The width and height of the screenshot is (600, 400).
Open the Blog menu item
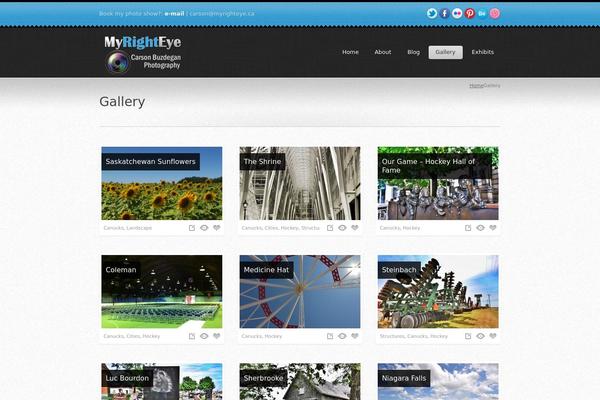click(x=413, y=52)
